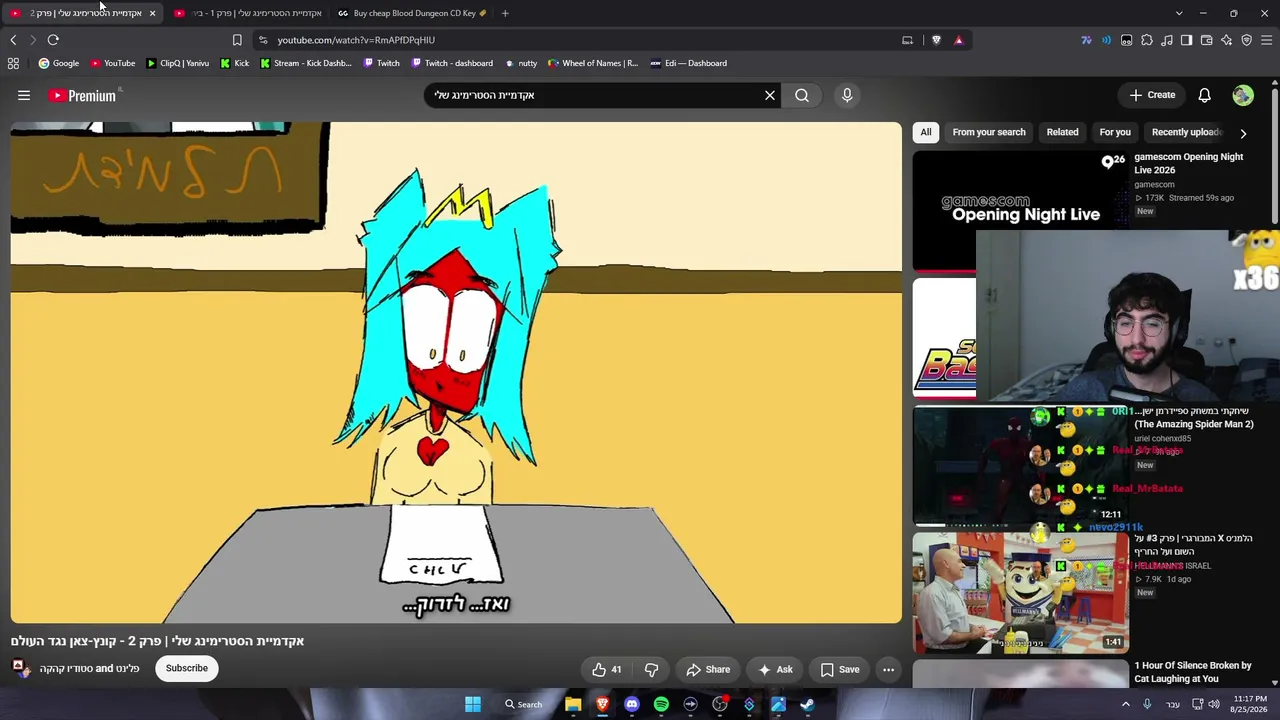
Task: Like the video with thumbs up
Action: coord(606,669)
